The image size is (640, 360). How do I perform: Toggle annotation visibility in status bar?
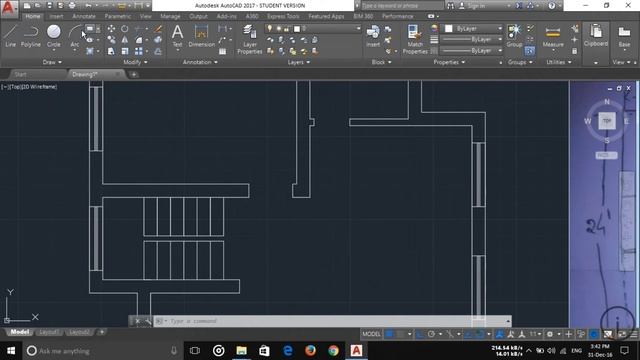500,334
